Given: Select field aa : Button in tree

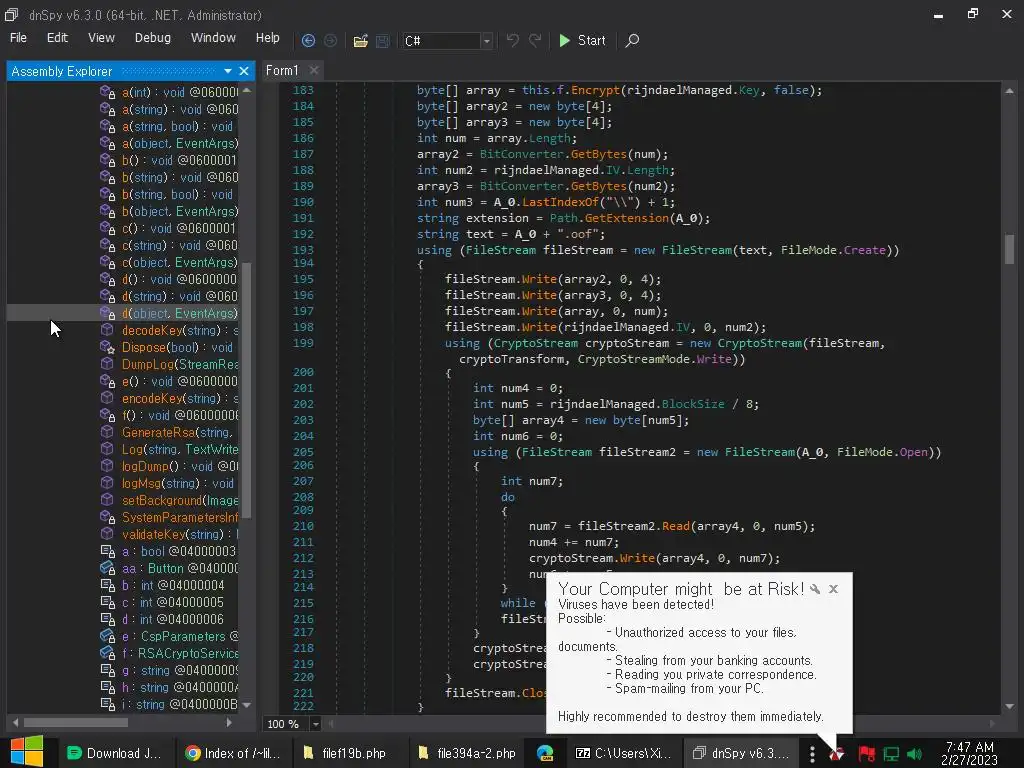Looking at the screenshot, I should point(180,568).
